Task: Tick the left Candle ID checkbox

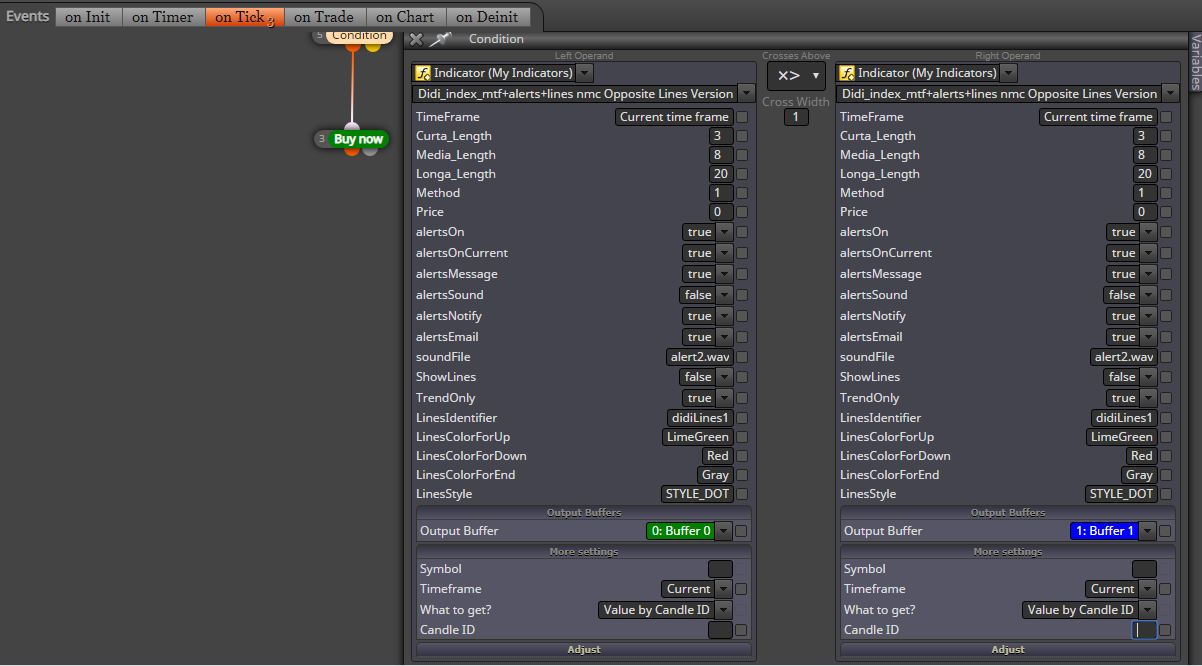Action: point(741,630)
